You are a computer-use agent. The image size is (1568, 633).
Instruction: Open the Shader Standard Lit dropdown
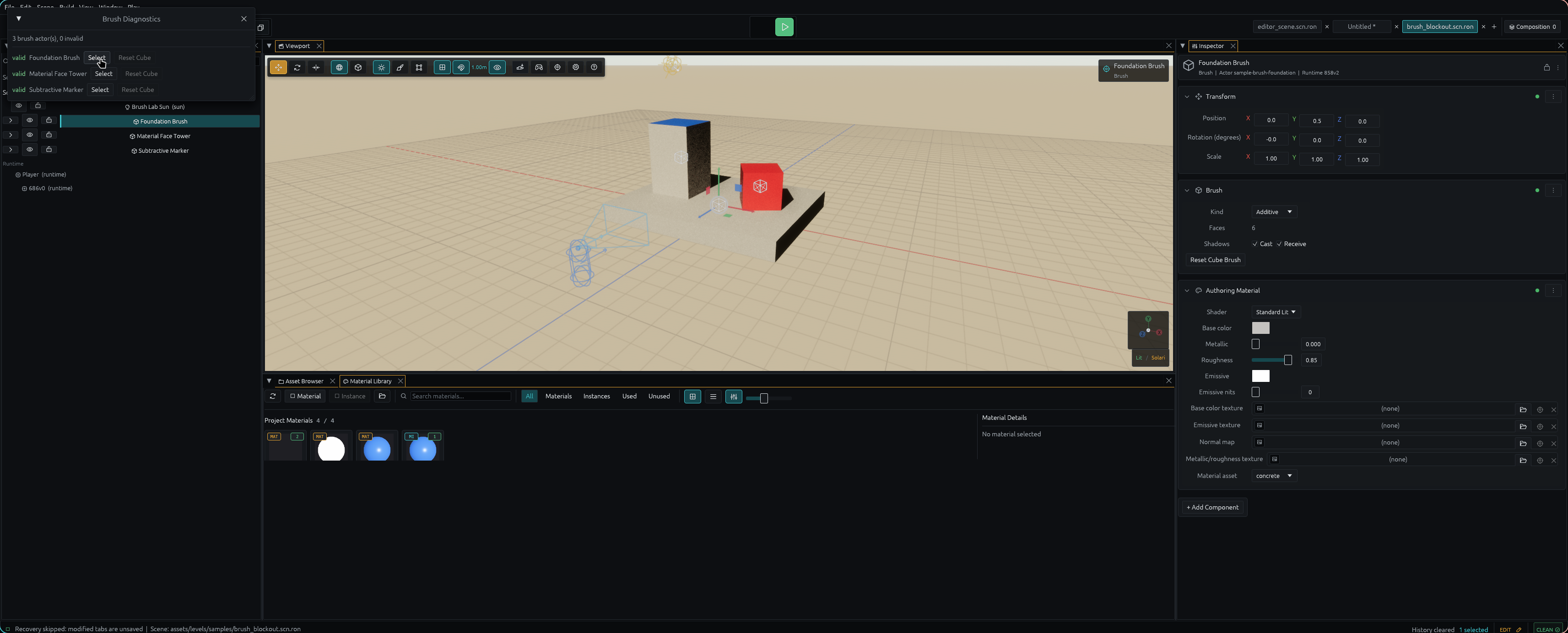tap(1276, 312)
